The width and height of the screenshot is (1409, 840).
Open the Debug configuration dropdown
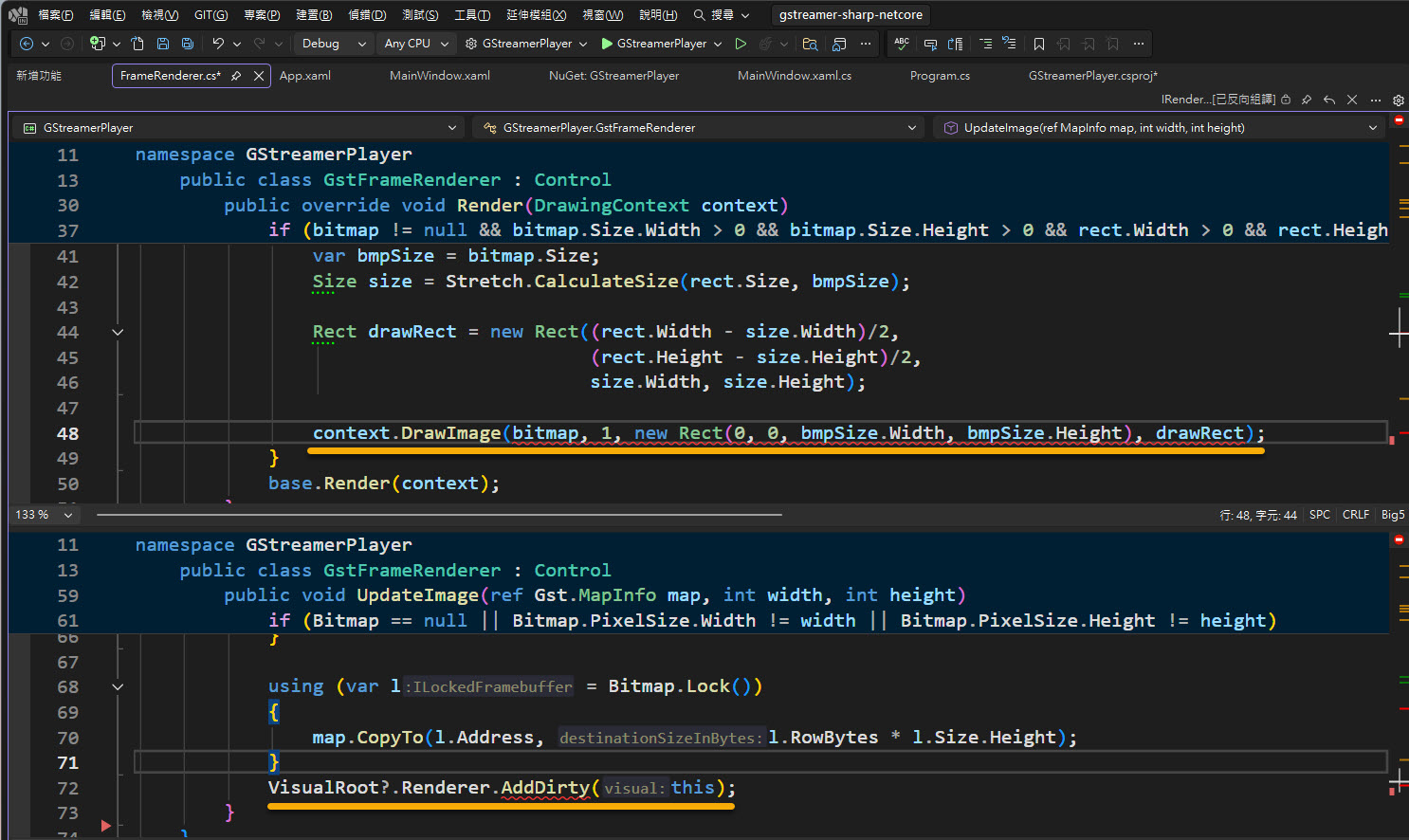[x=334, y=44]
